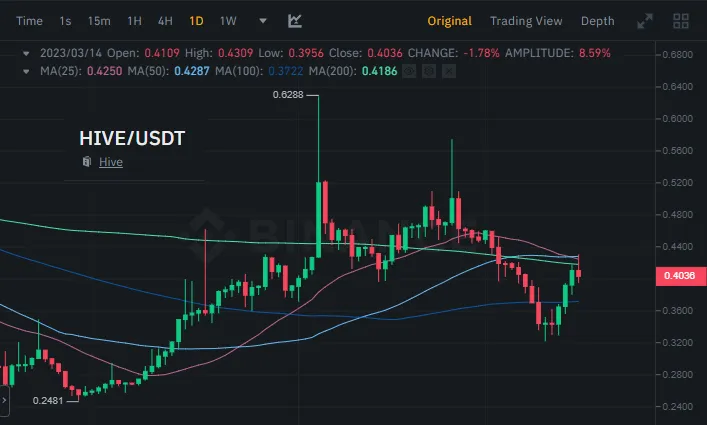The width and height of the screenshot is (707, 425).
Task: Switch to Trading View chart
Action: click(x=526, y=21)
